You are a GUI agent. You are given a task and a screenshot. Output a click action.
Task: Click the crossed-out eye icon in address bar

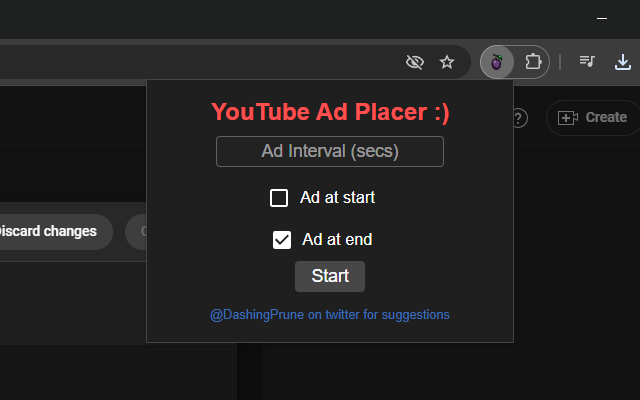point(415,62)
